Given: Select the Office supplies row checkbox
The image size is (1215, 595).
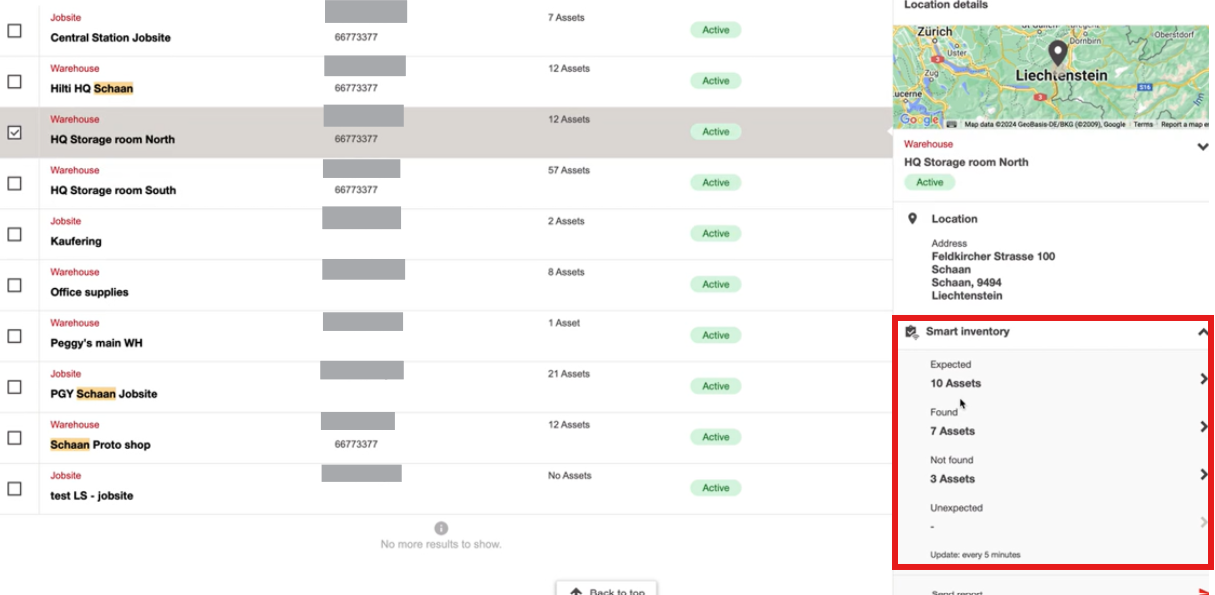Looking at the screenshot, I should [x=15, y=285].
